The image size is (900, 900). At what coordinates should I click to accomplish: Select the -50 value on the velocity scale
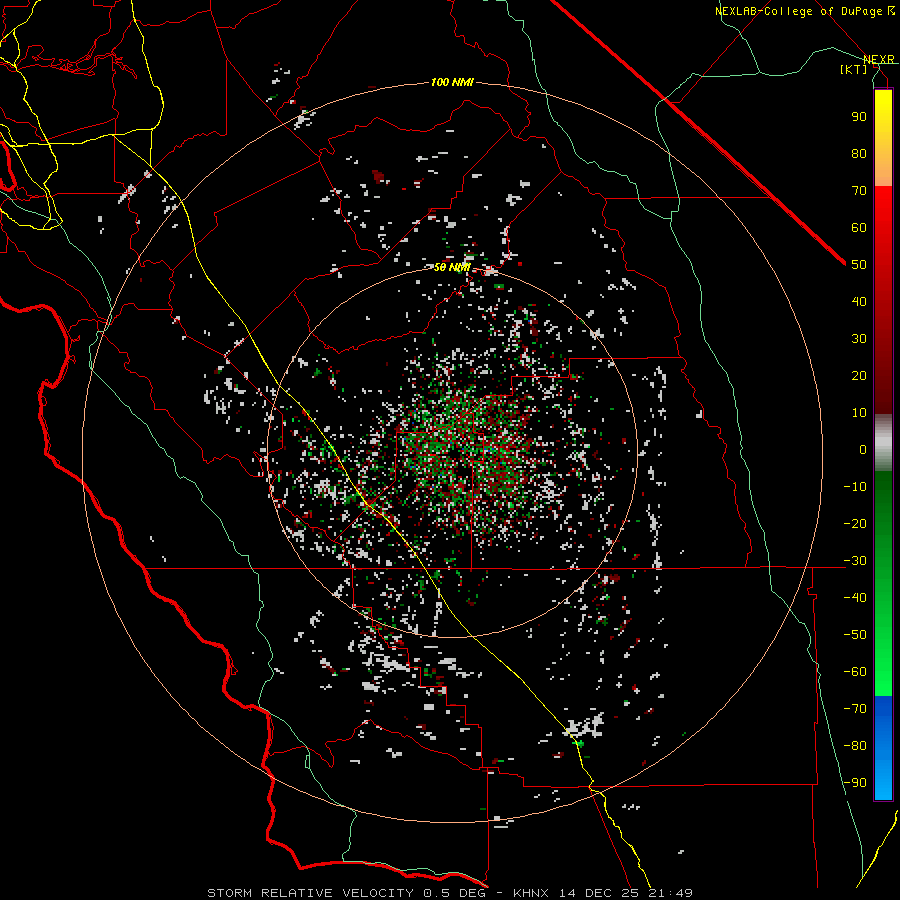855,635
